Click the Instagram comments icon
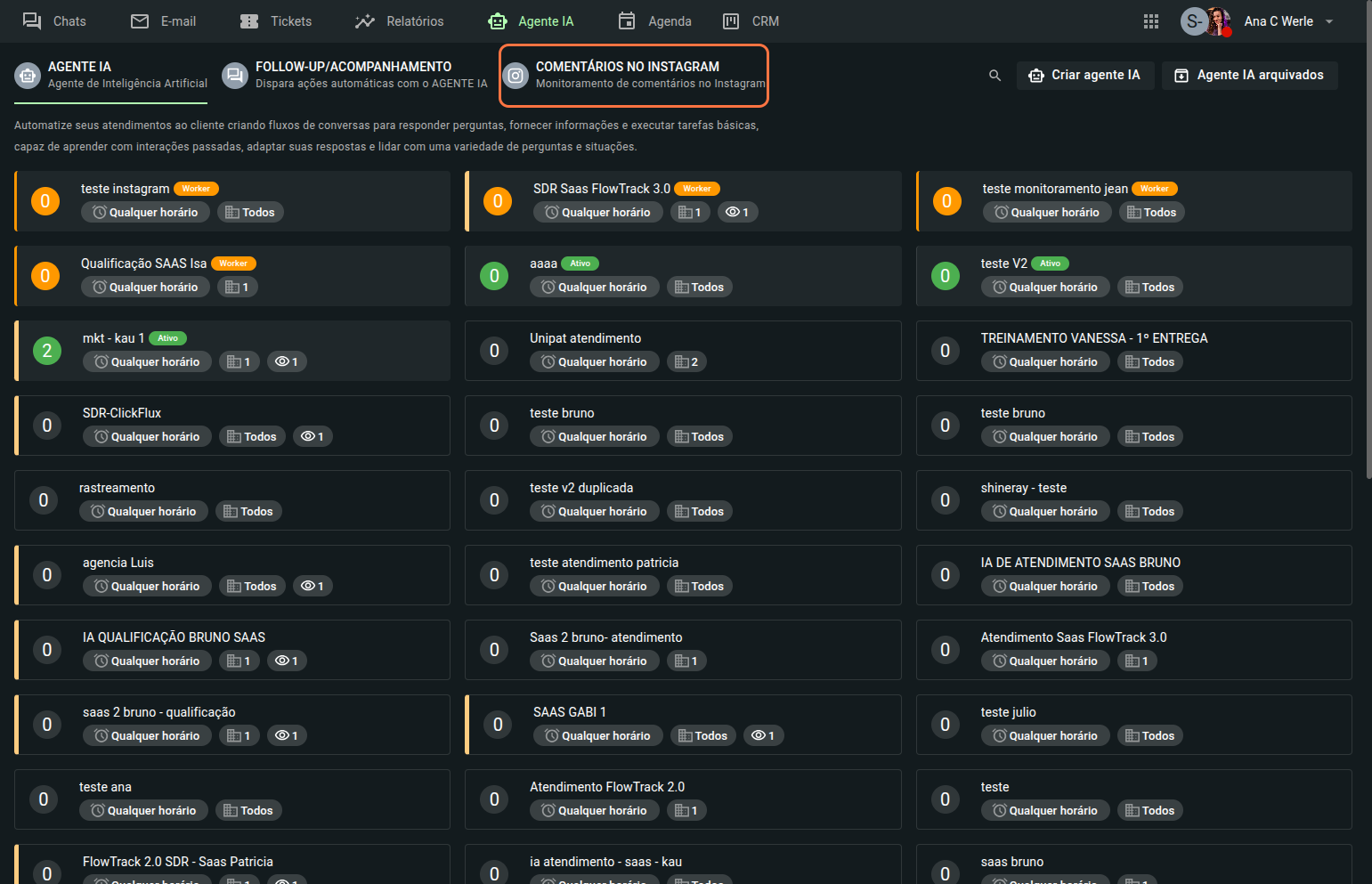This screenshot has width=1372, height=884. 516,76
